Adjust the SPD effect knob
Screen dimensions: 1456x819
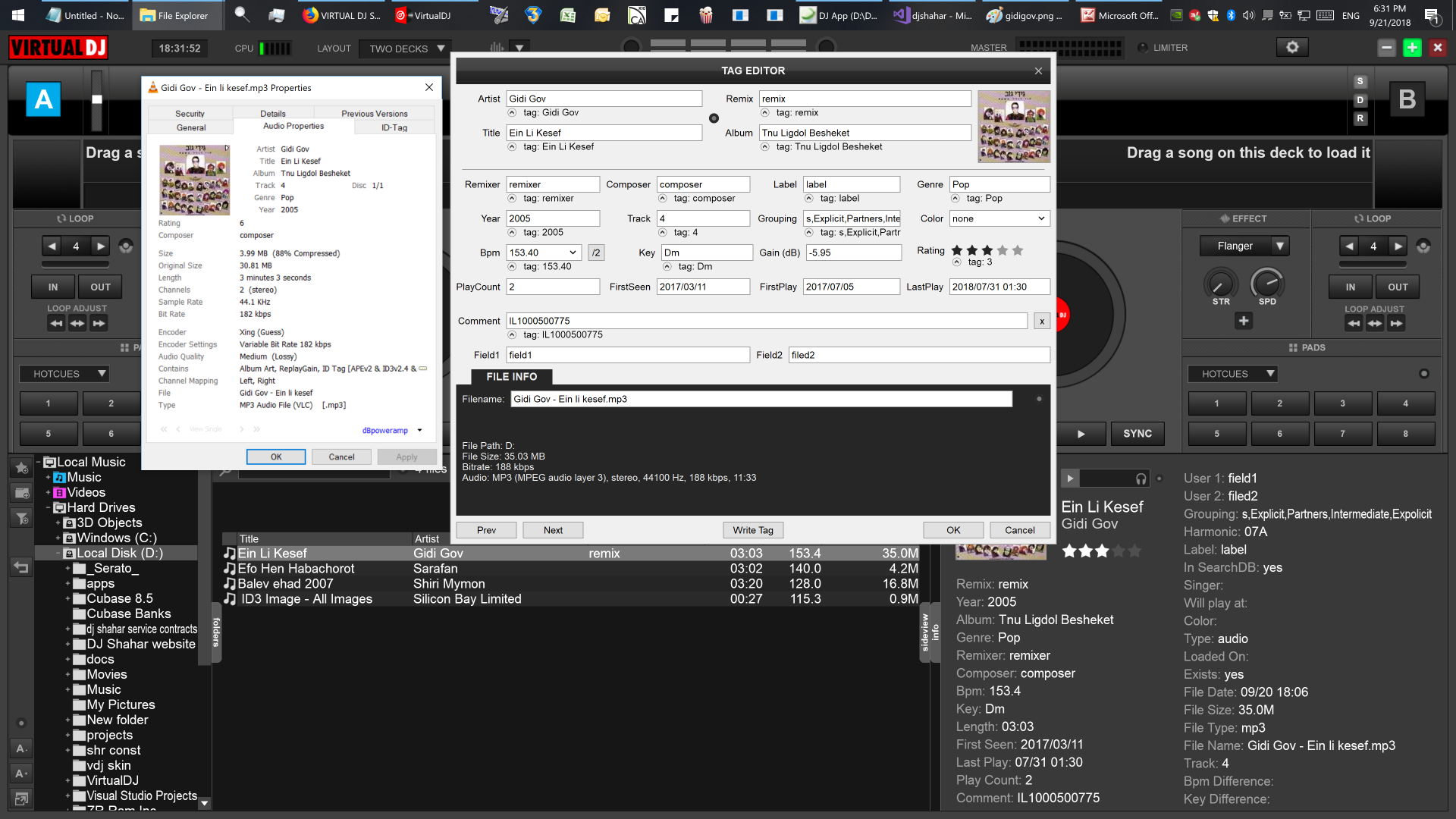pyautogui.click(x=1267, y=283)
